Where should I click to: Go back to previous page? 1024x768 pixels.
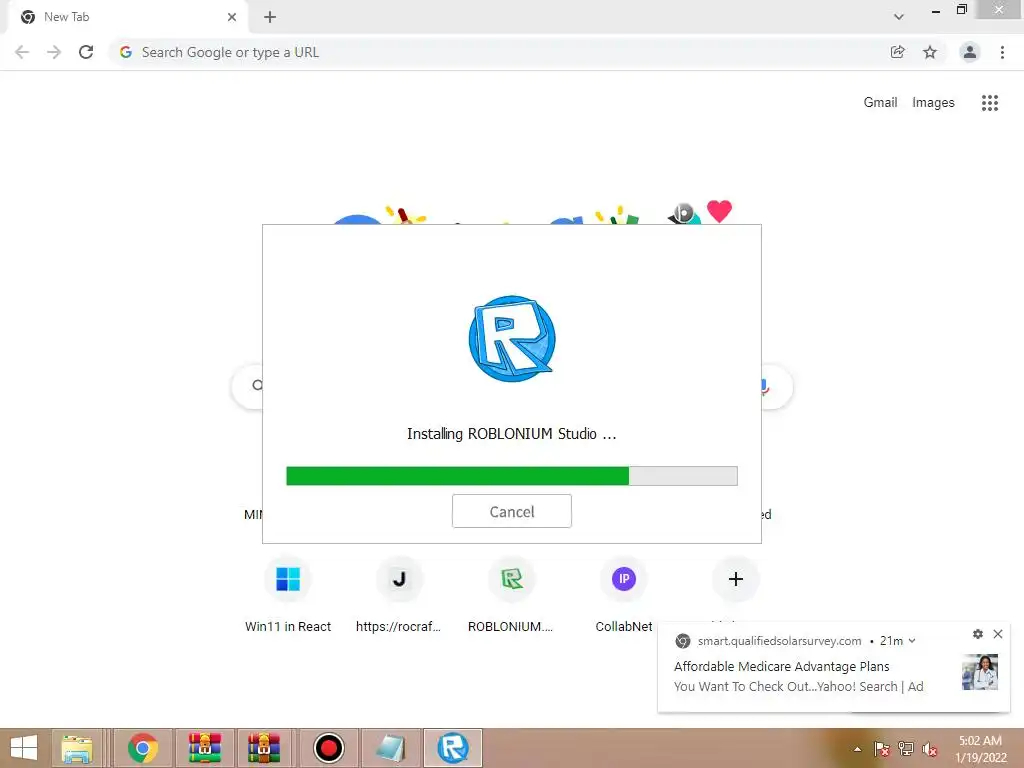22,52
